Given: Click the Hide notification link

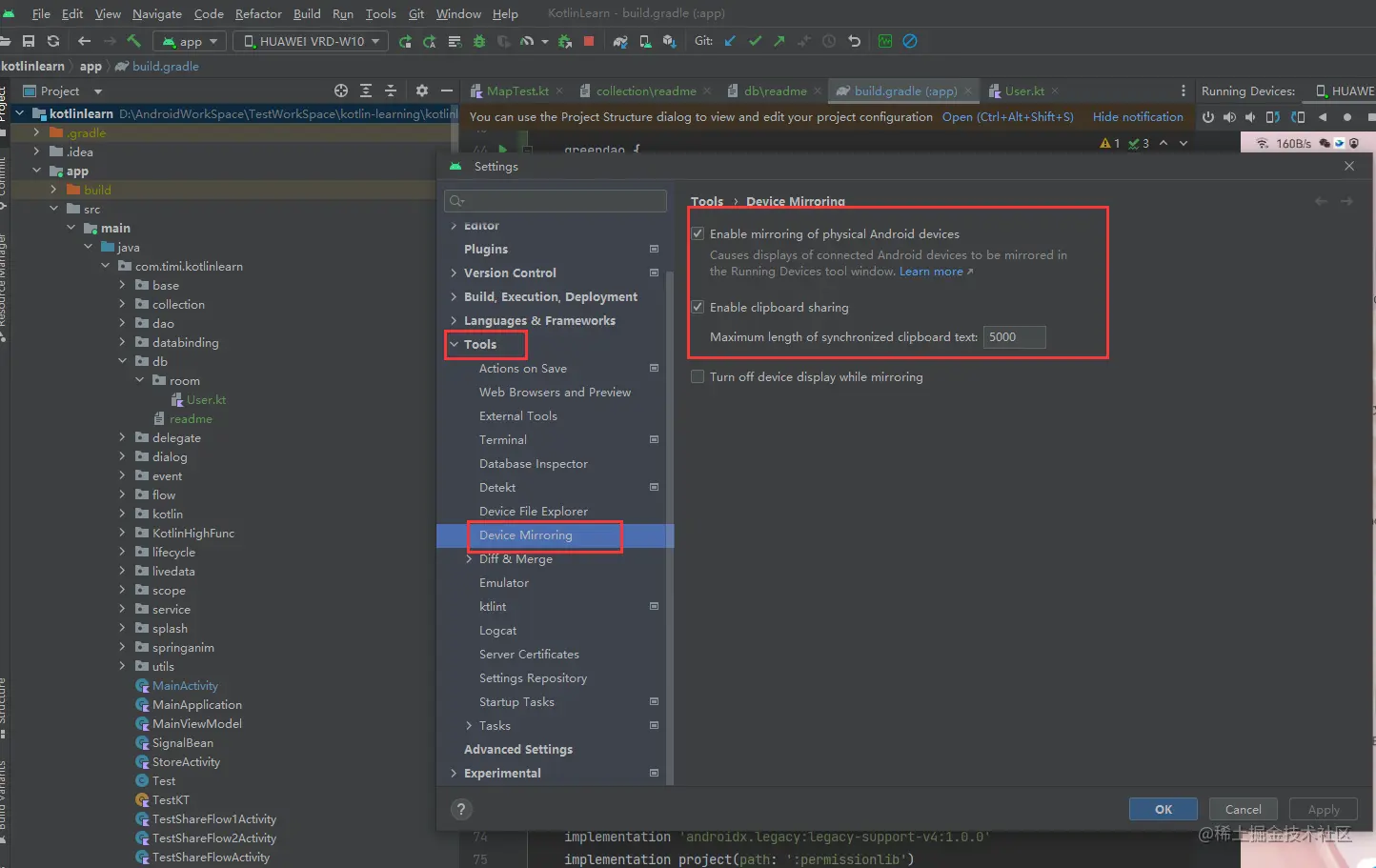Looking at the screenshot, I should [1138, 117].
